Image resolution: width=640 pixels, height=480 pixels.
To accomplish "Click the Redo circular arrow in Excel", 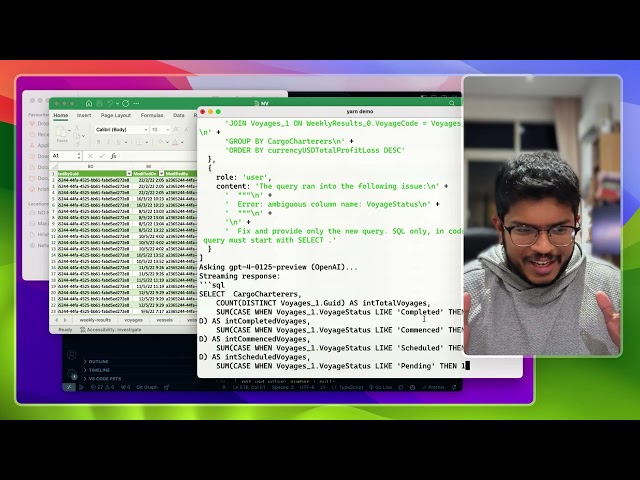I will (x=125, y=104).
